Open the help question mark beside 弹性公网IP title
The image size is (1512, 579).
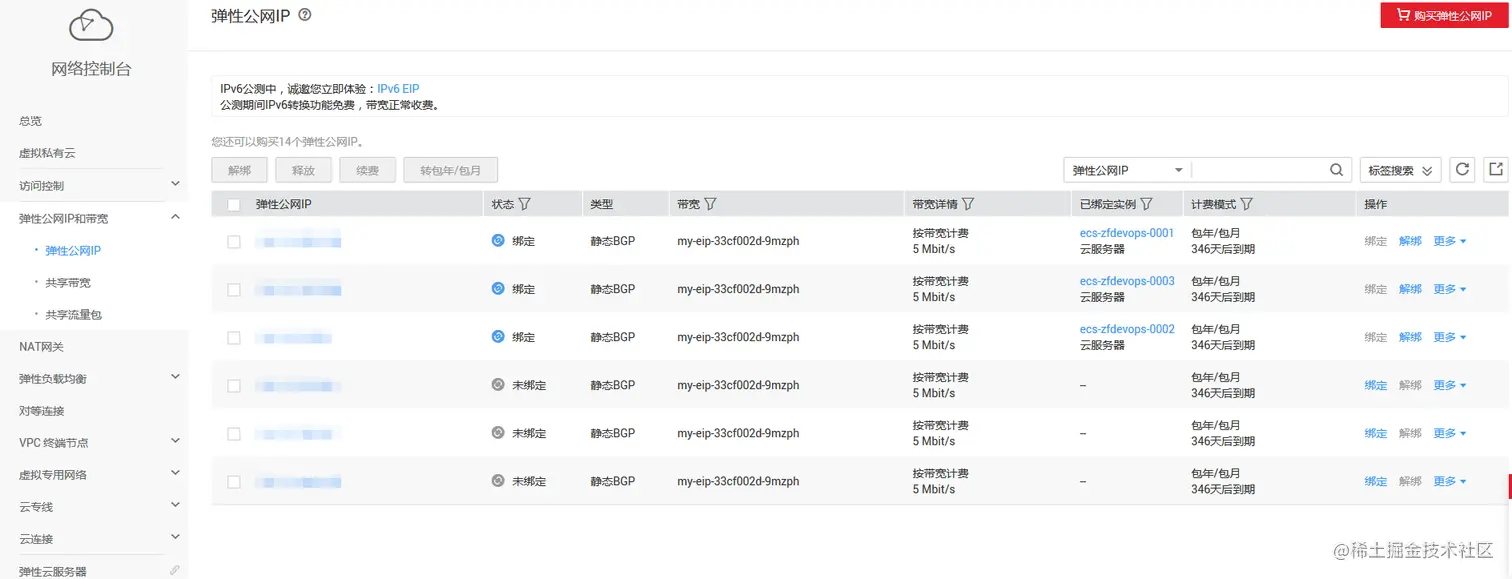305,15
